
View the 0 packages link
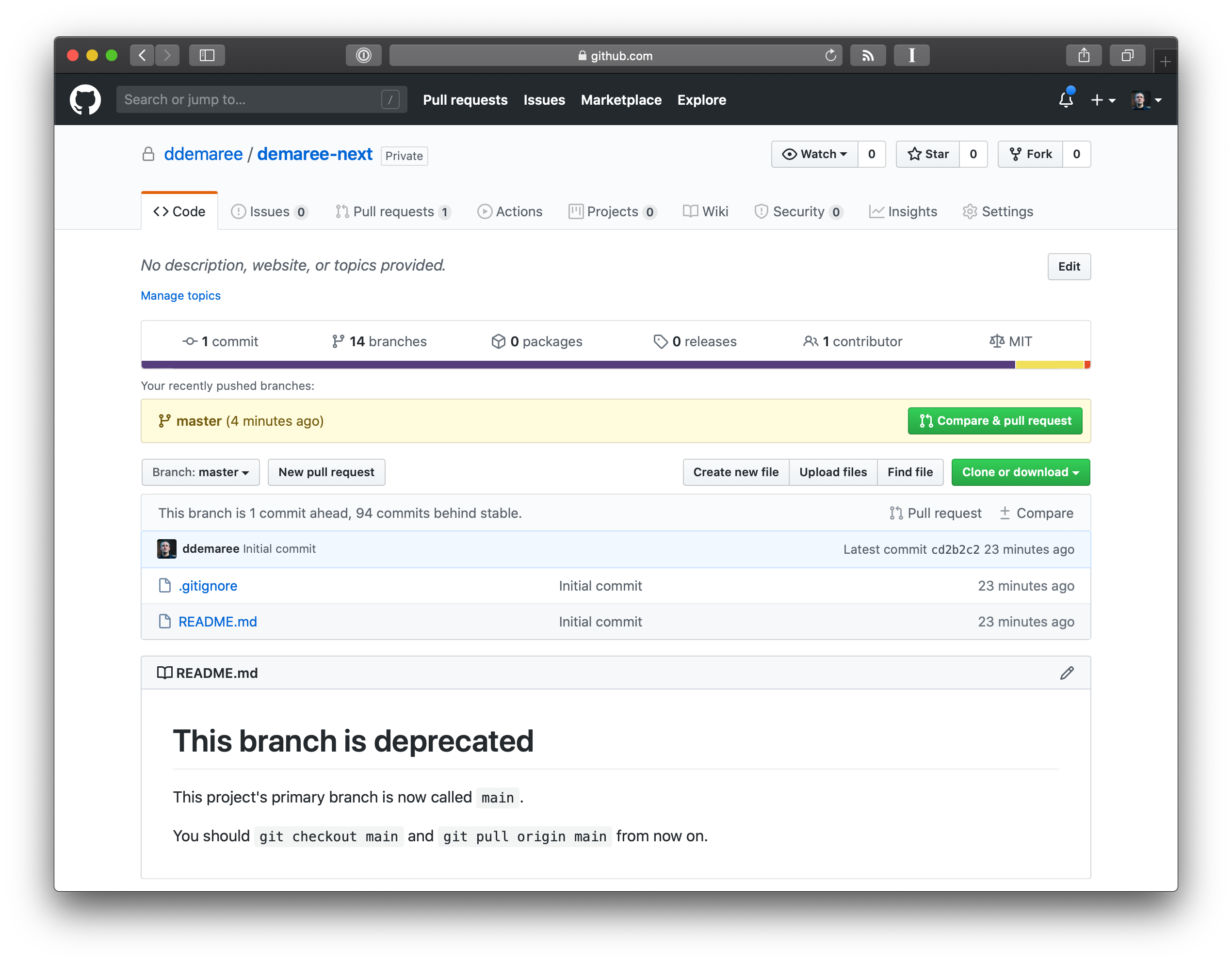[x=536, y=341]
